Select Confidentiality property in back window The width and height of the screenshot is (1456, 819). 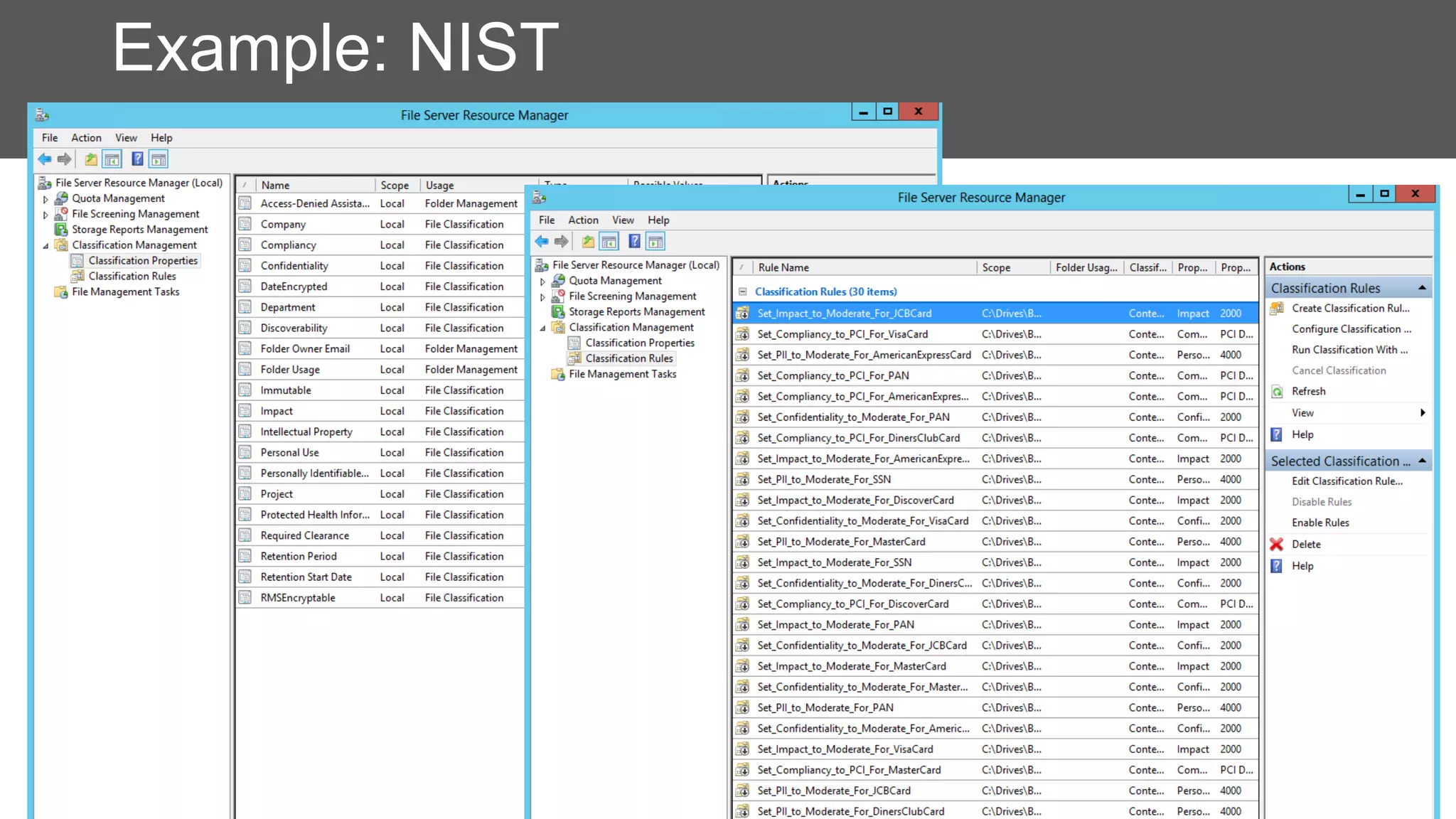coord(380,266)
